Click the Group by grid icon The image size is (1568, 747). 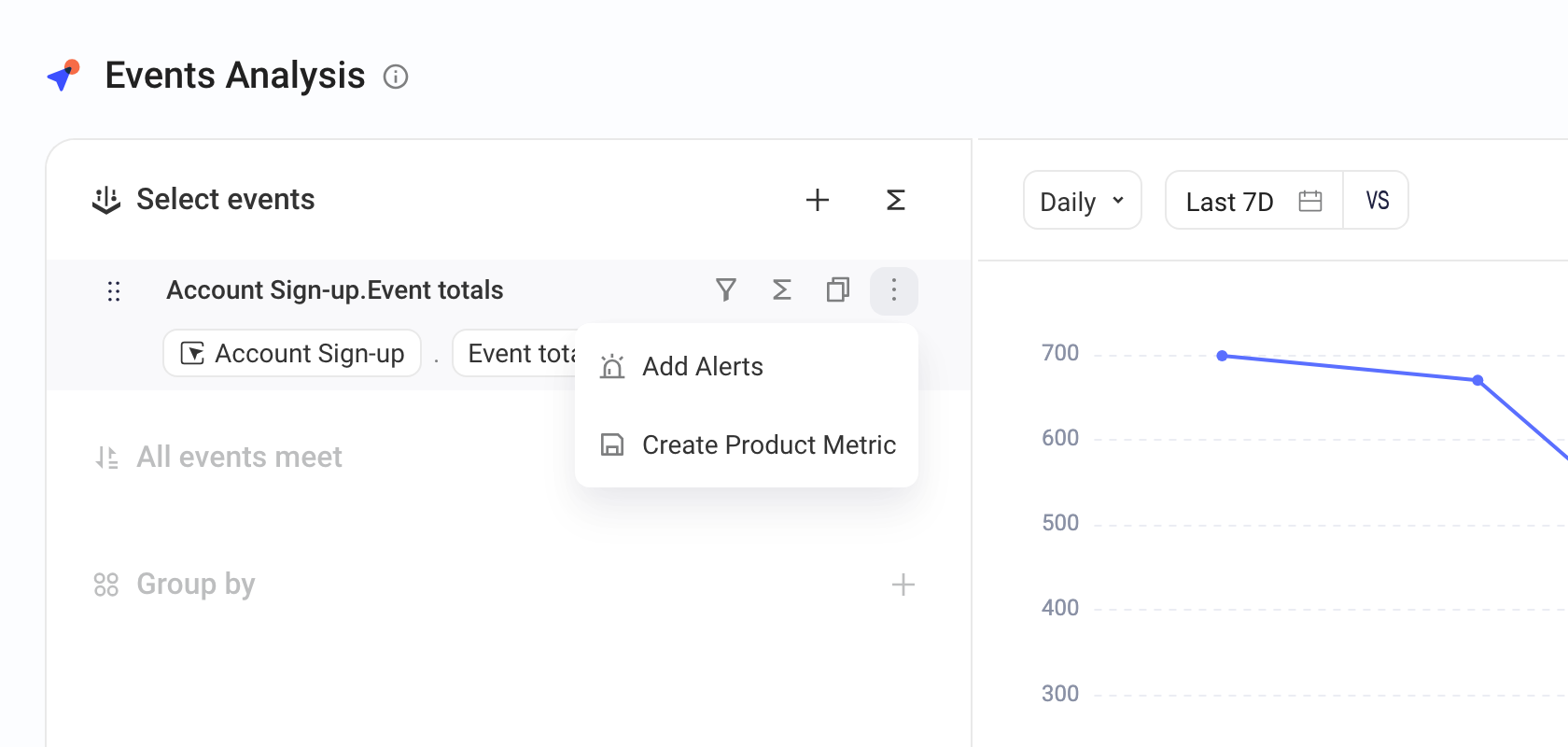[x=106, y=585]
